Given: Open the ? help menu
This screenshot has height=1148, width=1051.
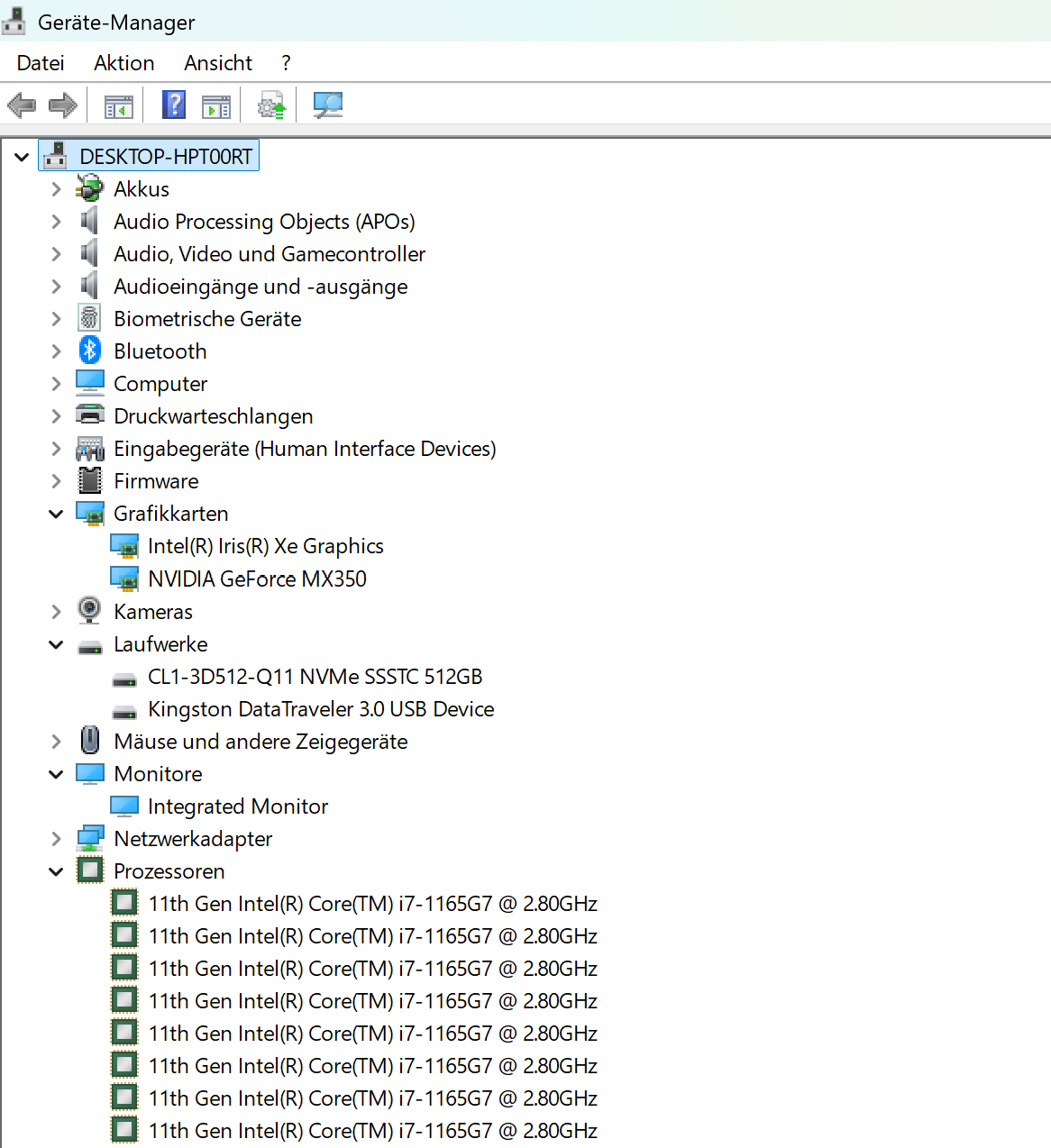Looking at the screenshot, I should [286, 63].
